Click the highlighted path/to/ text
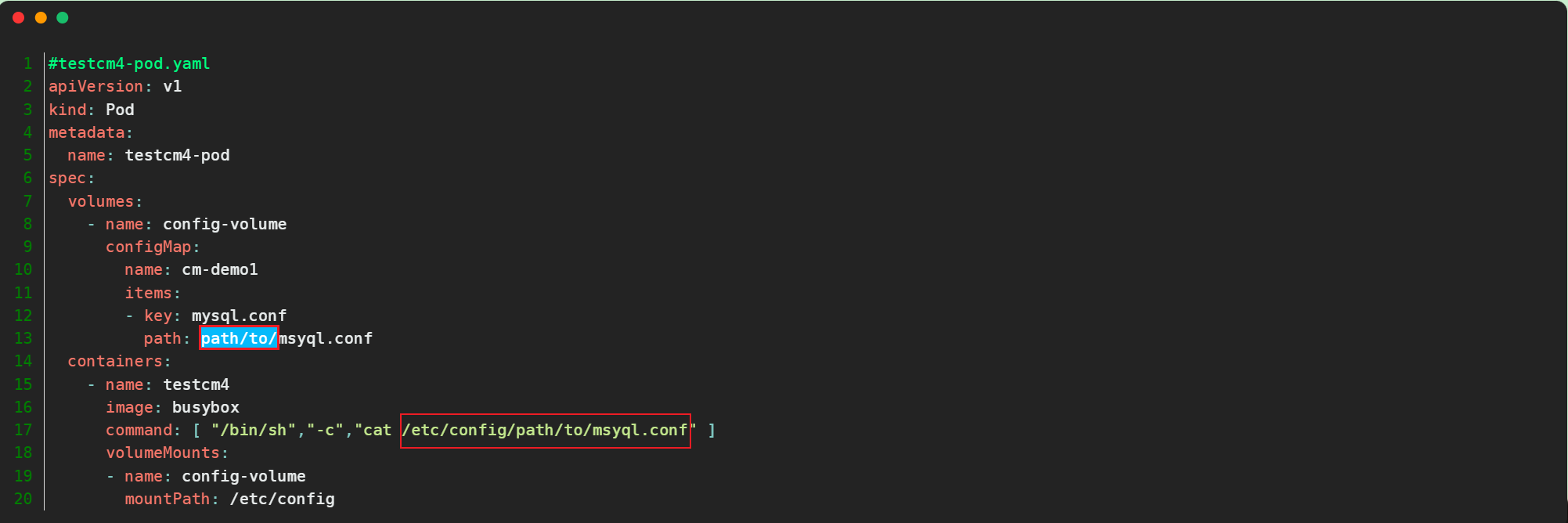The image size is (1568, 523). click(x=239, y=338)
